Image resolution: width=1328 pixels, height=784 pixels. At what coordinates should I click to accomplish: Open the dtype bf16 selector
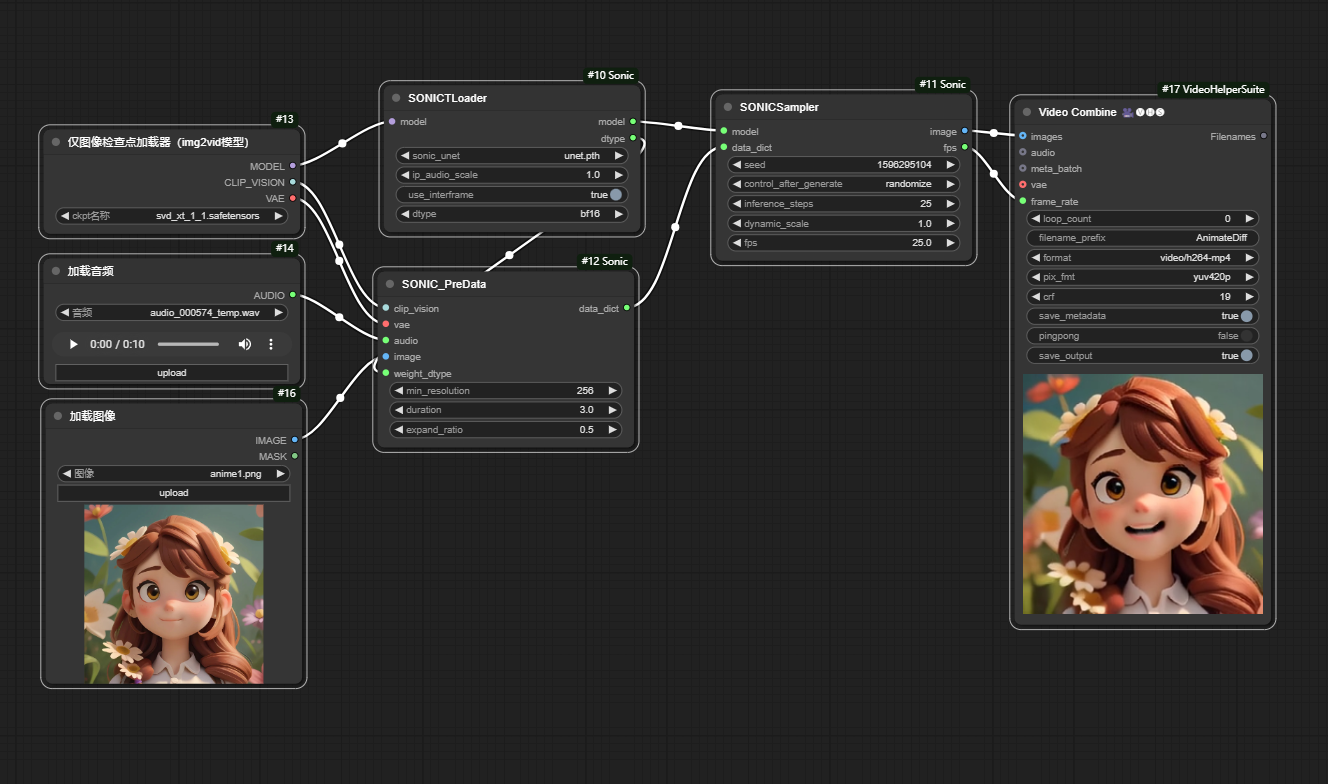coord(512,214)
